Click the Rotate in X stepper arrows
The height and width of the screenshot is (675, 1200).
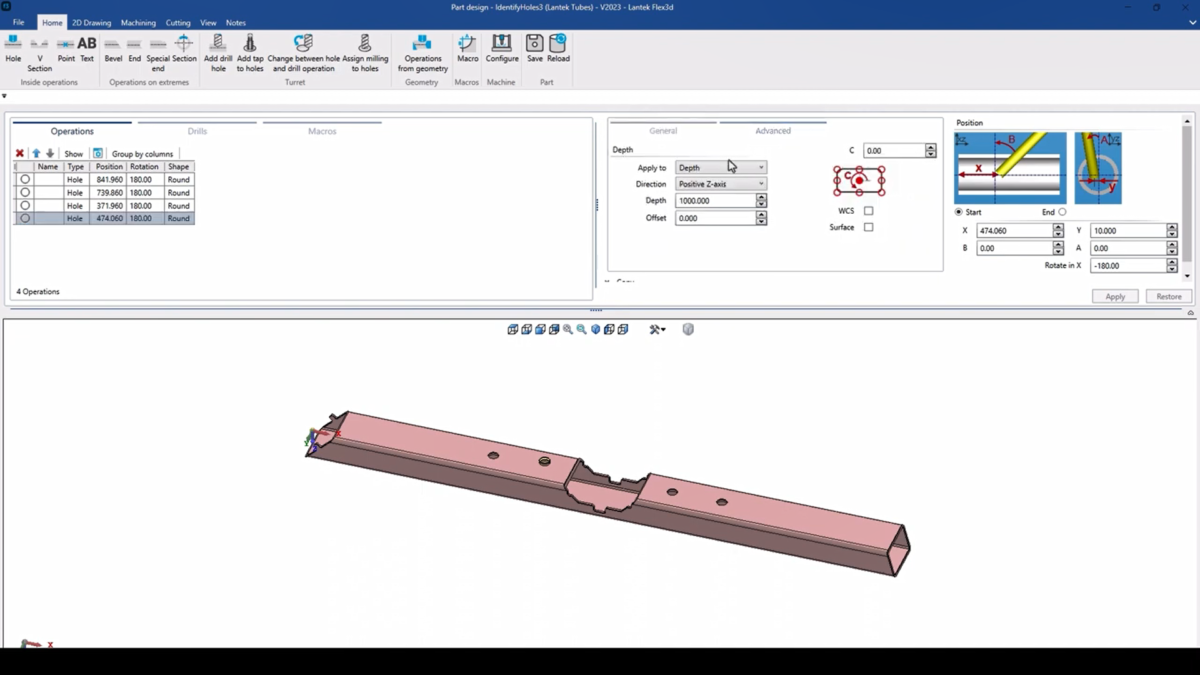[x=1172, y=266]
